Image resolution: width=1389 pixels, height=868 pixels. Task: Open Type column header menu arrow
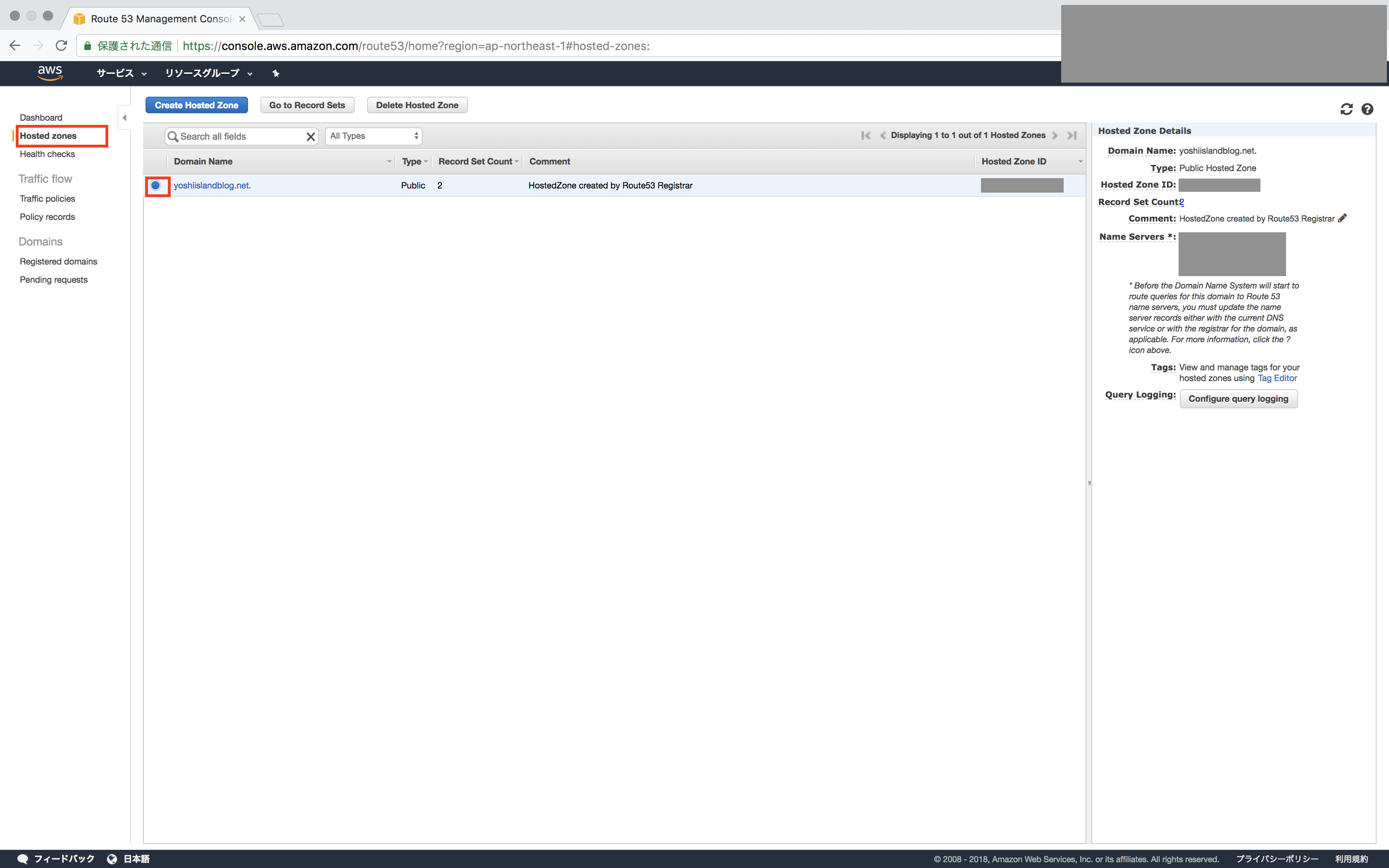(425, 162)
